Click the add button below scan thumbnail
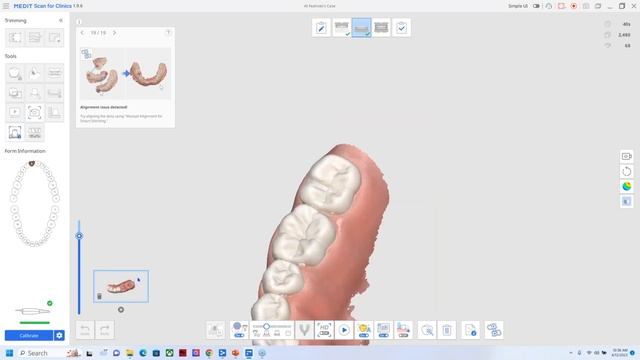This screenshot has width=640, height=360. tap(121, 310)
